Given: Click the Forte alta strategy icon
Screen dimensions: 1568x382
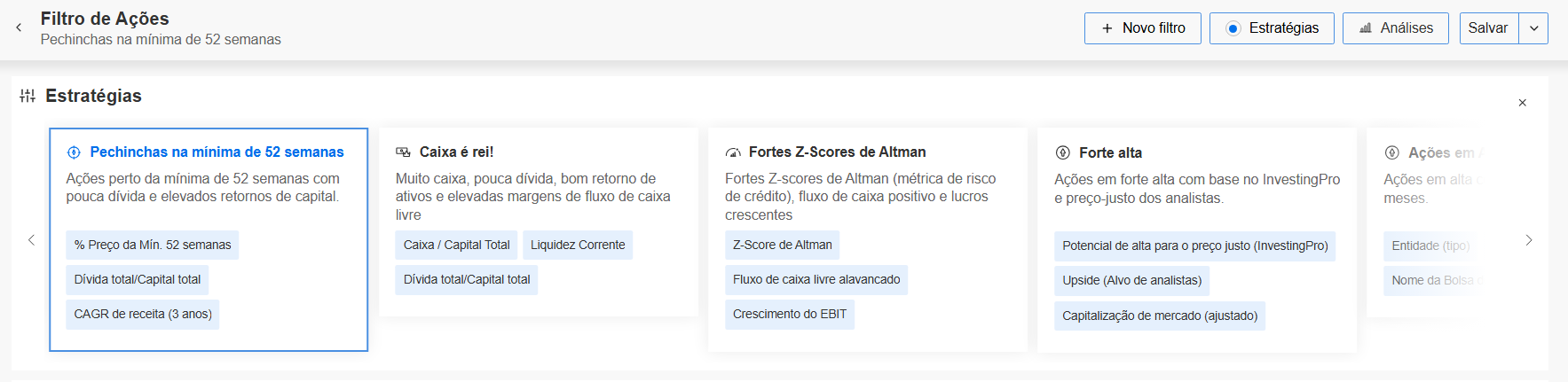Looking at the screenshot, I should tap(1062, 152).
